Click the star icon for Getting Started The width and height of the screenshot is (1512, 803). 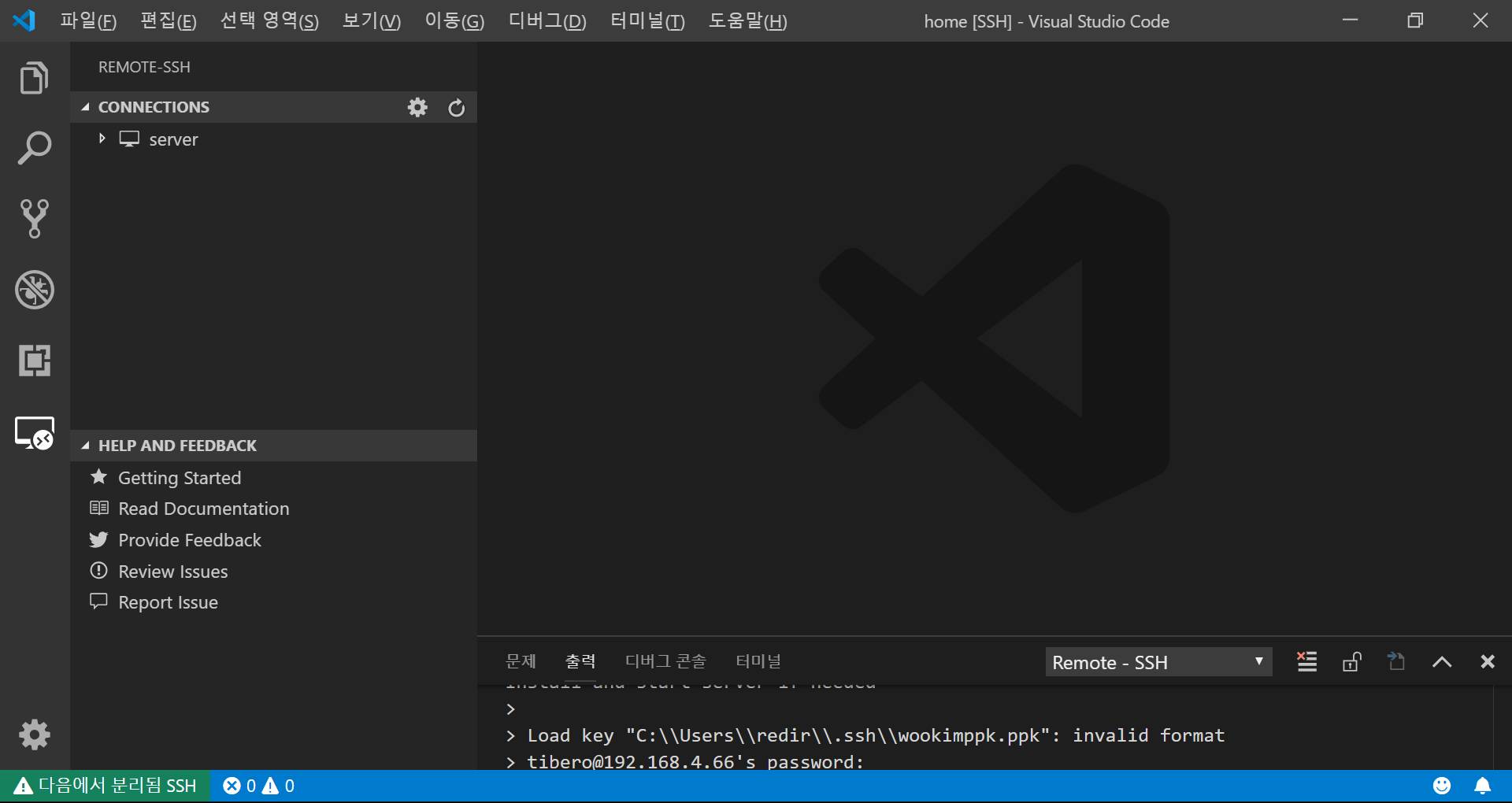click(x=98, y=477)
